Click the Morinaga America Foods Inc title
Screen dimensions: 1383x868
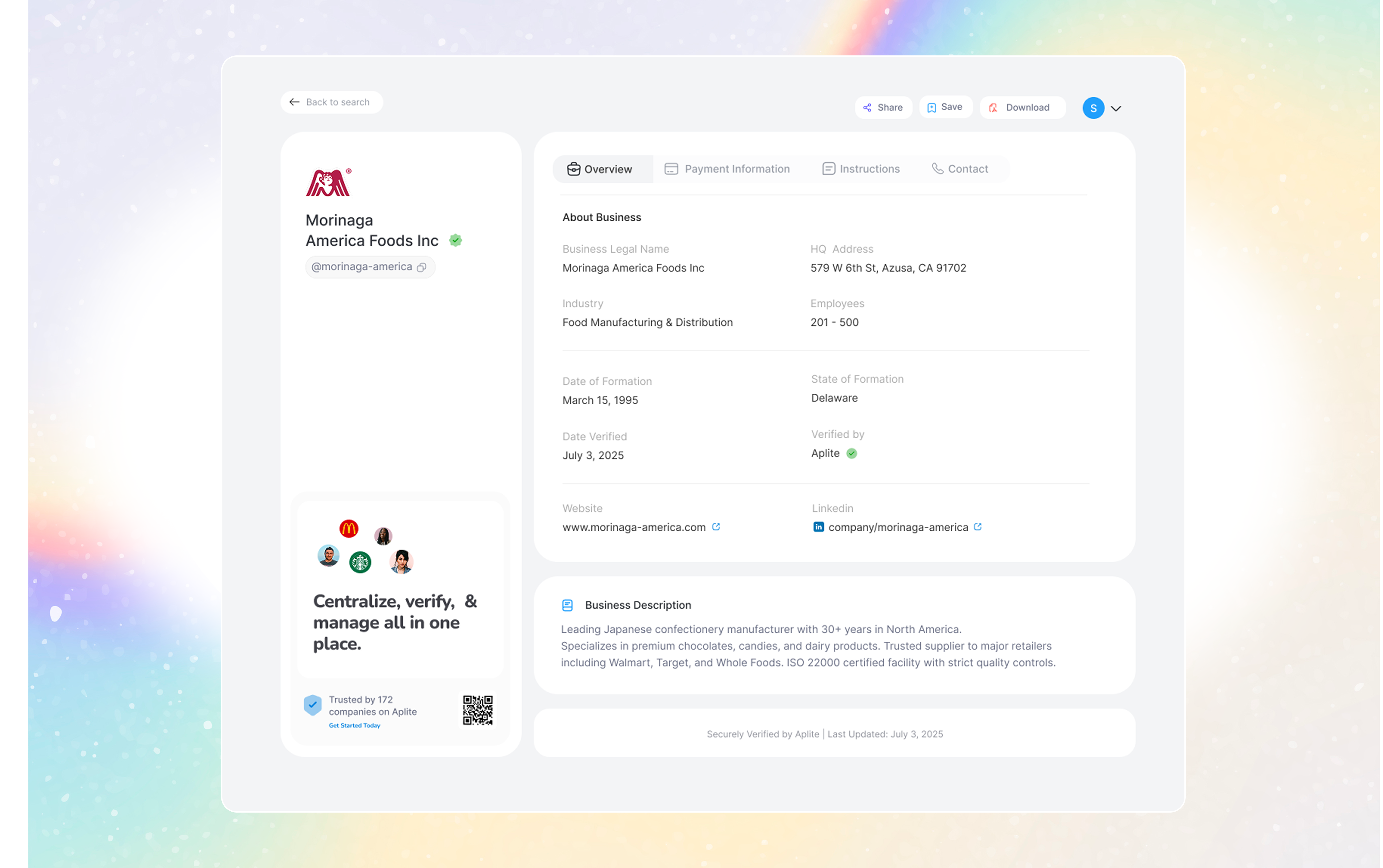click(371, 230)
